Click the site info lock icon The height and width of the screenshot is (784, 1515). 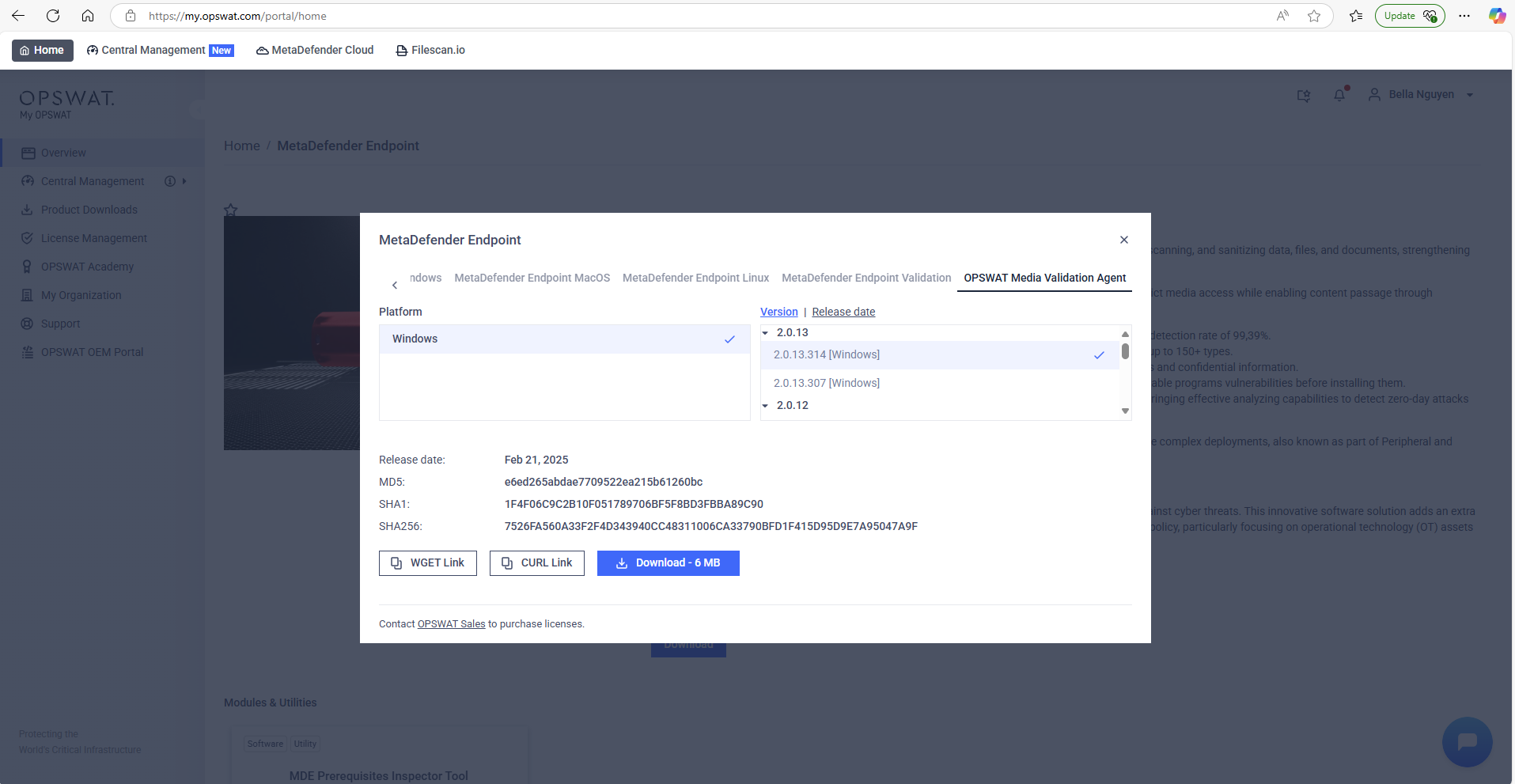(131, 16)
